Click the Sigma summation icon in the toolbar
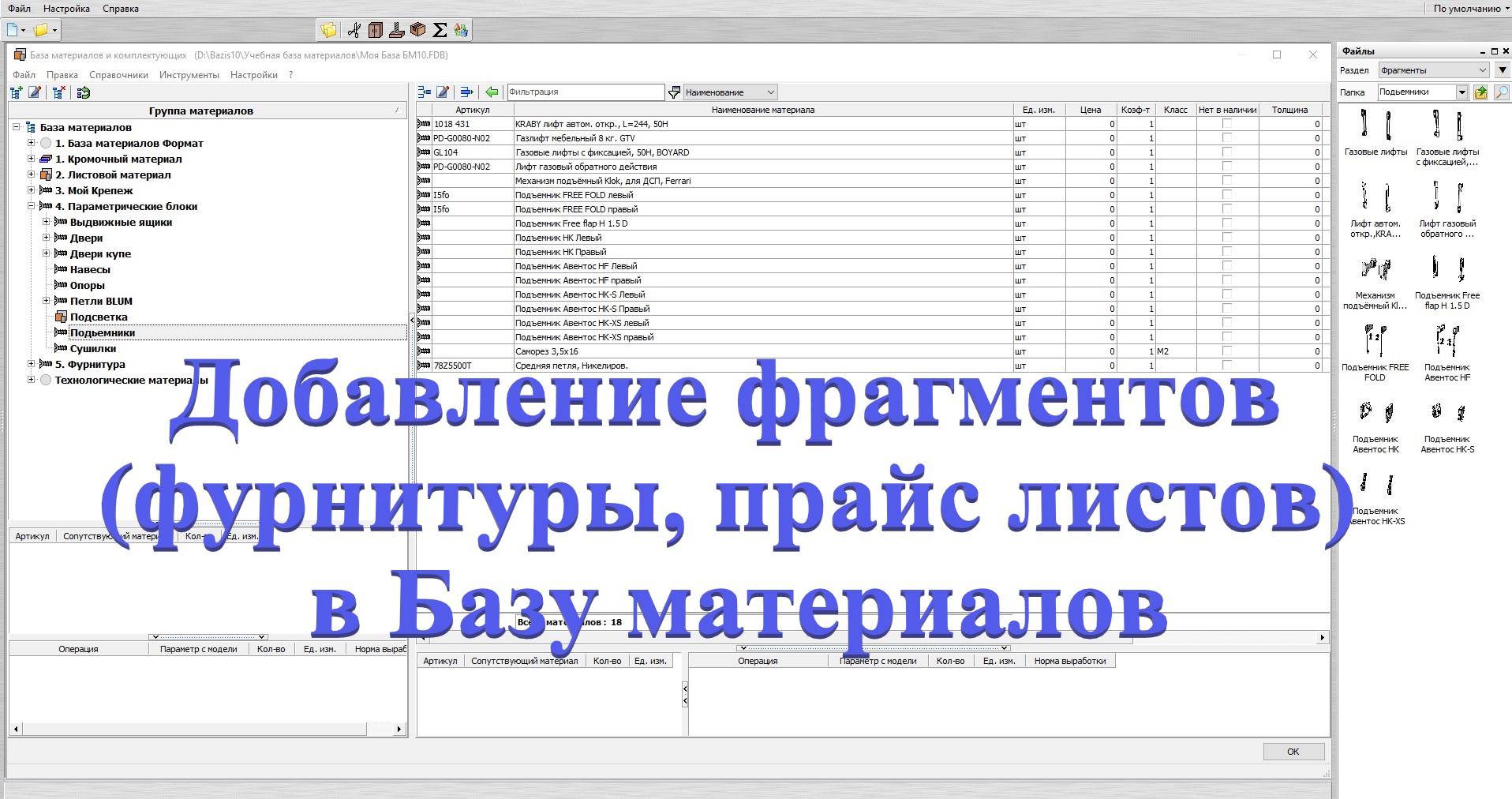1512x799 pixels. (438, 30)
